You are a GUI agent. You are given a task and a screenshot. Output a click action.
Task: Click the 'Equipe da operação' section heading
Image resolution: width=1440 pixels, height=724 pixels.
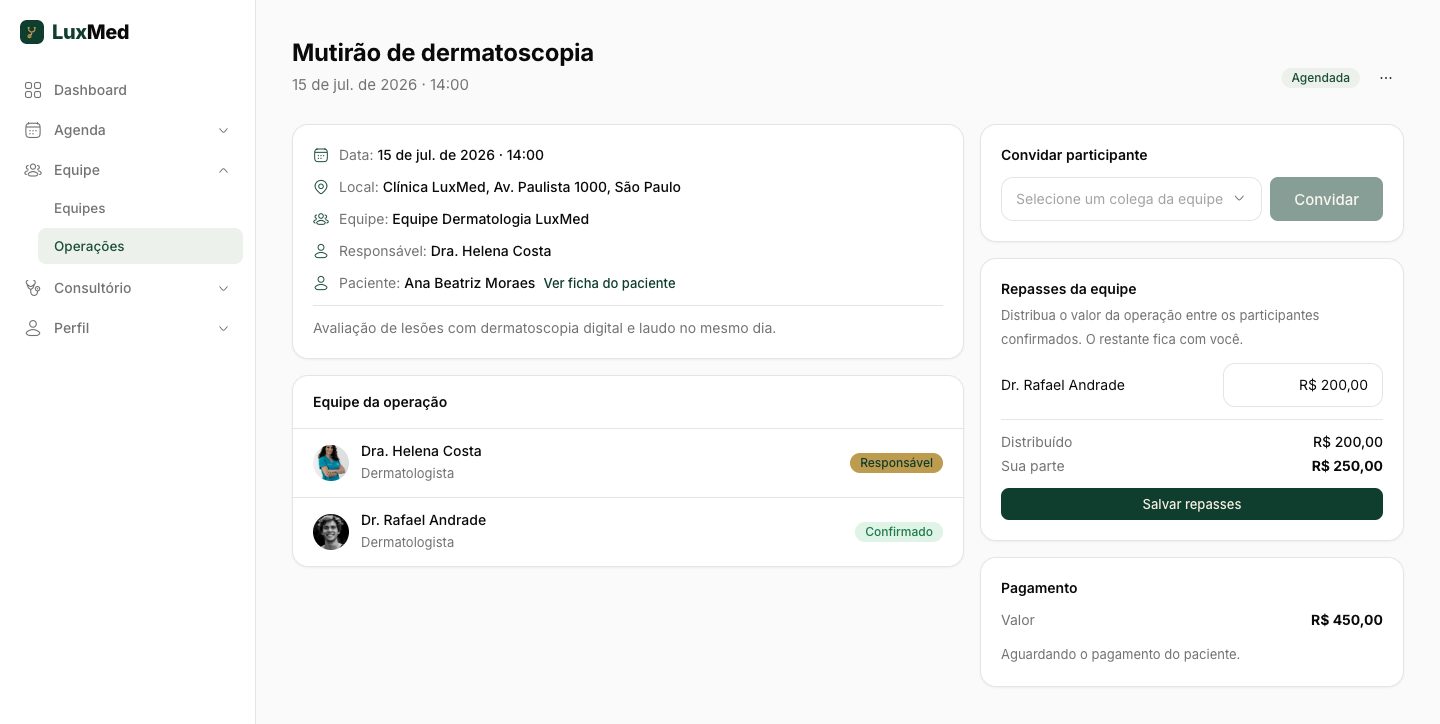[x=380, y=402]
